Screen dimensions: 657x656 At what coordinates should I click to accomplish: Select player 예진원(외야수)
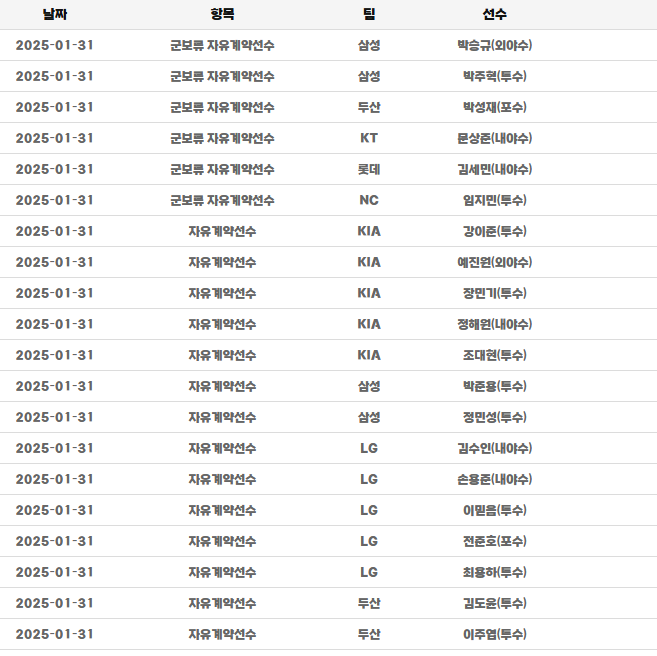[x=494, y=262]
